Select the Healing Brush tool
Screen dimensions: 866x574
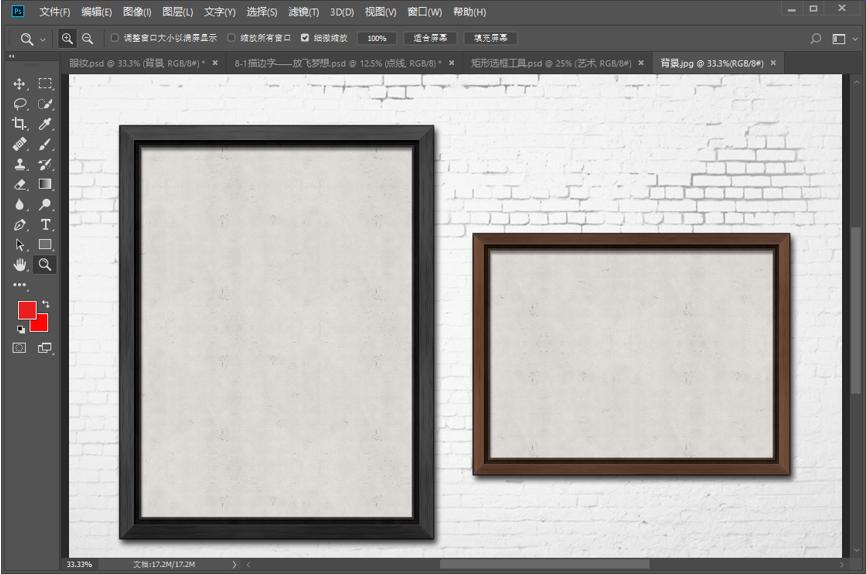tap(19, 144)
